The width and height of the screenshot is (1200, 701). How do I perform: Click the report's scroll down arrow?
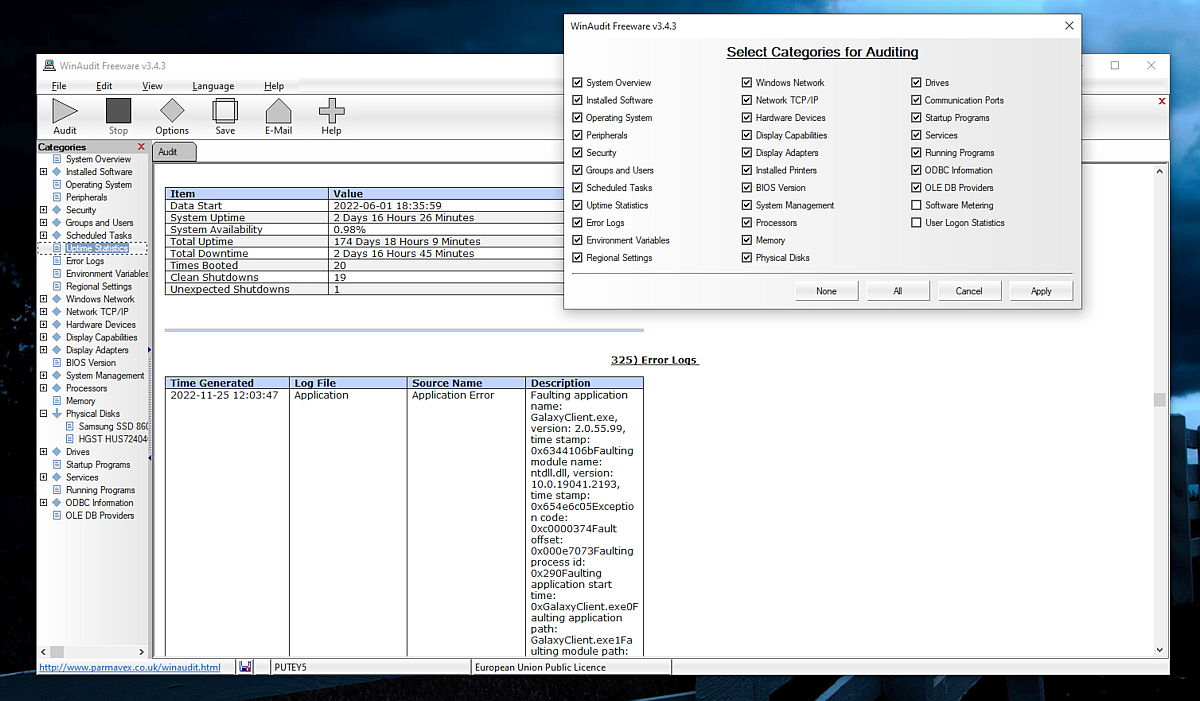point(1160,650)
